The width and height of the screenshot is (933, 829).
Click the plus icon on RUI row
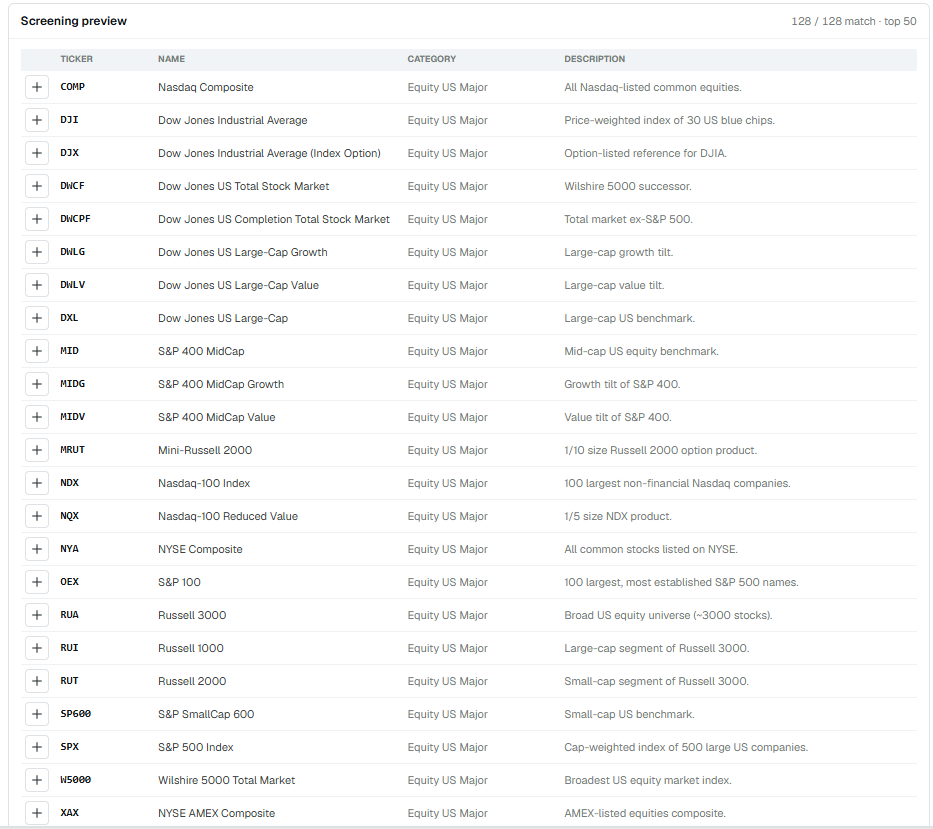37,648
